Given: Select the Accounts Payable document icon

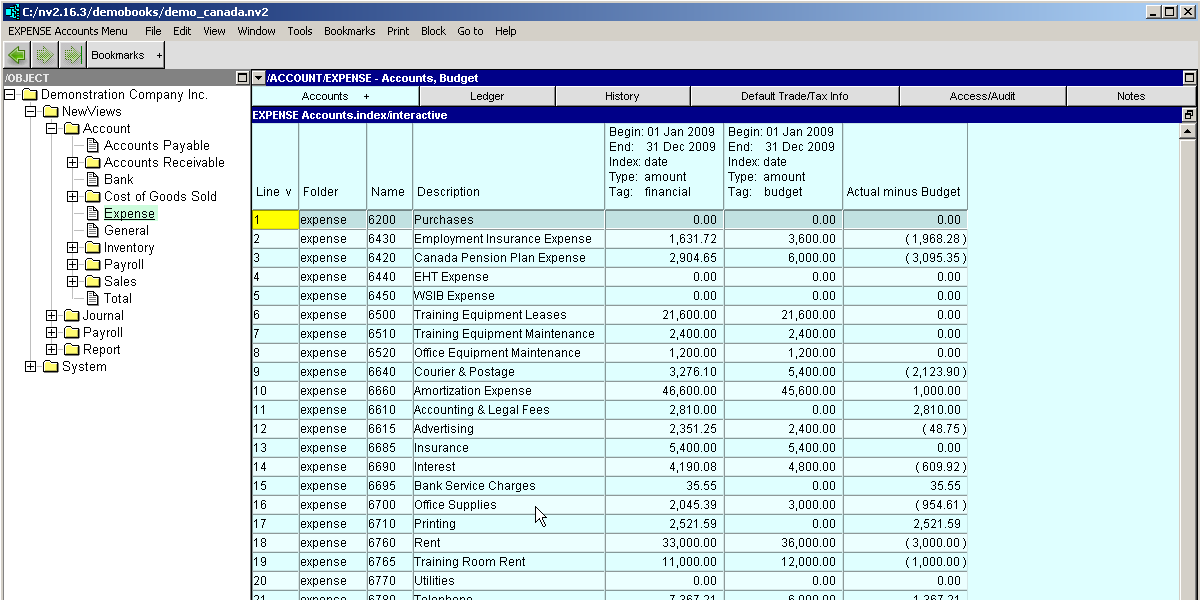Looking at the screenshot, I should point(93,146).
